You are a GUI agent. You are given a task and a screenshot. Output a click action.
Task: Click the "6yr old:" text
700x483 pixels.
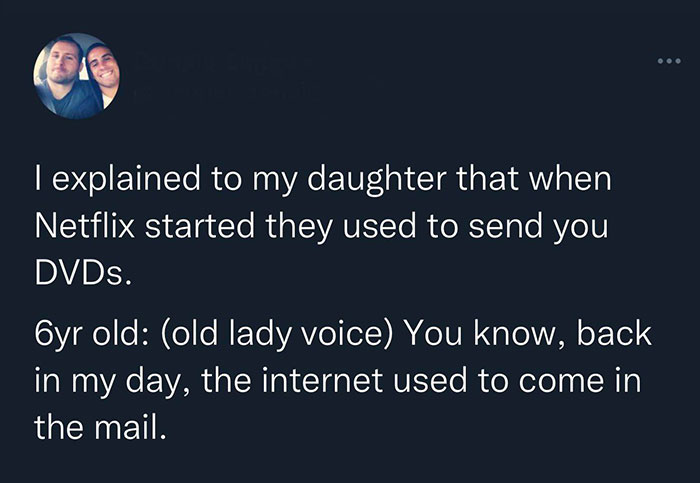tap(87, 334)
